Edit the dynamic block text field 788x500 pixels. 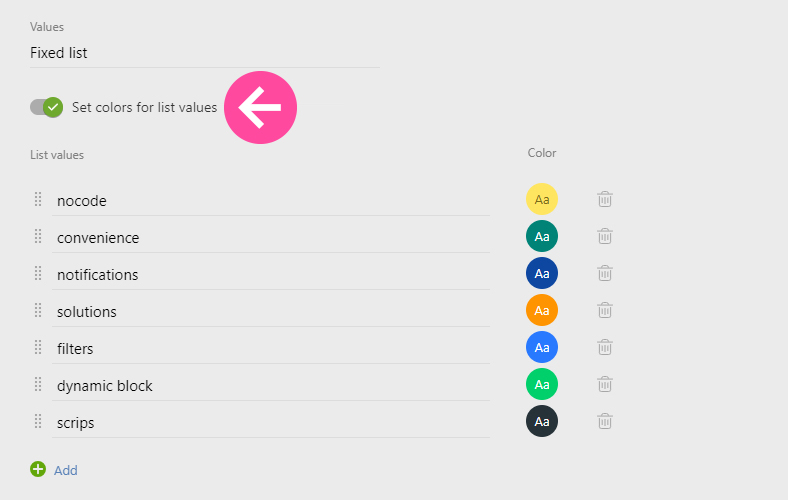point(270,386)
